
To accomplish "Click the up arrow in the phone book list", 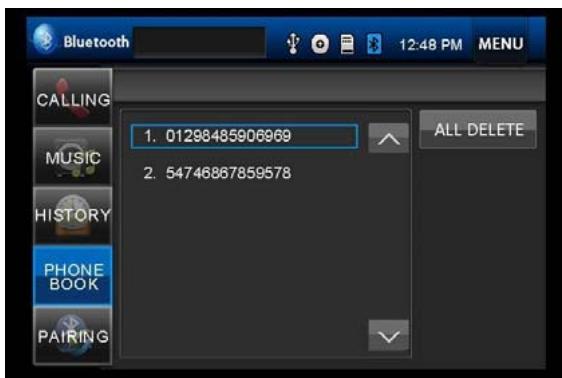I will [x=389, y=138].
